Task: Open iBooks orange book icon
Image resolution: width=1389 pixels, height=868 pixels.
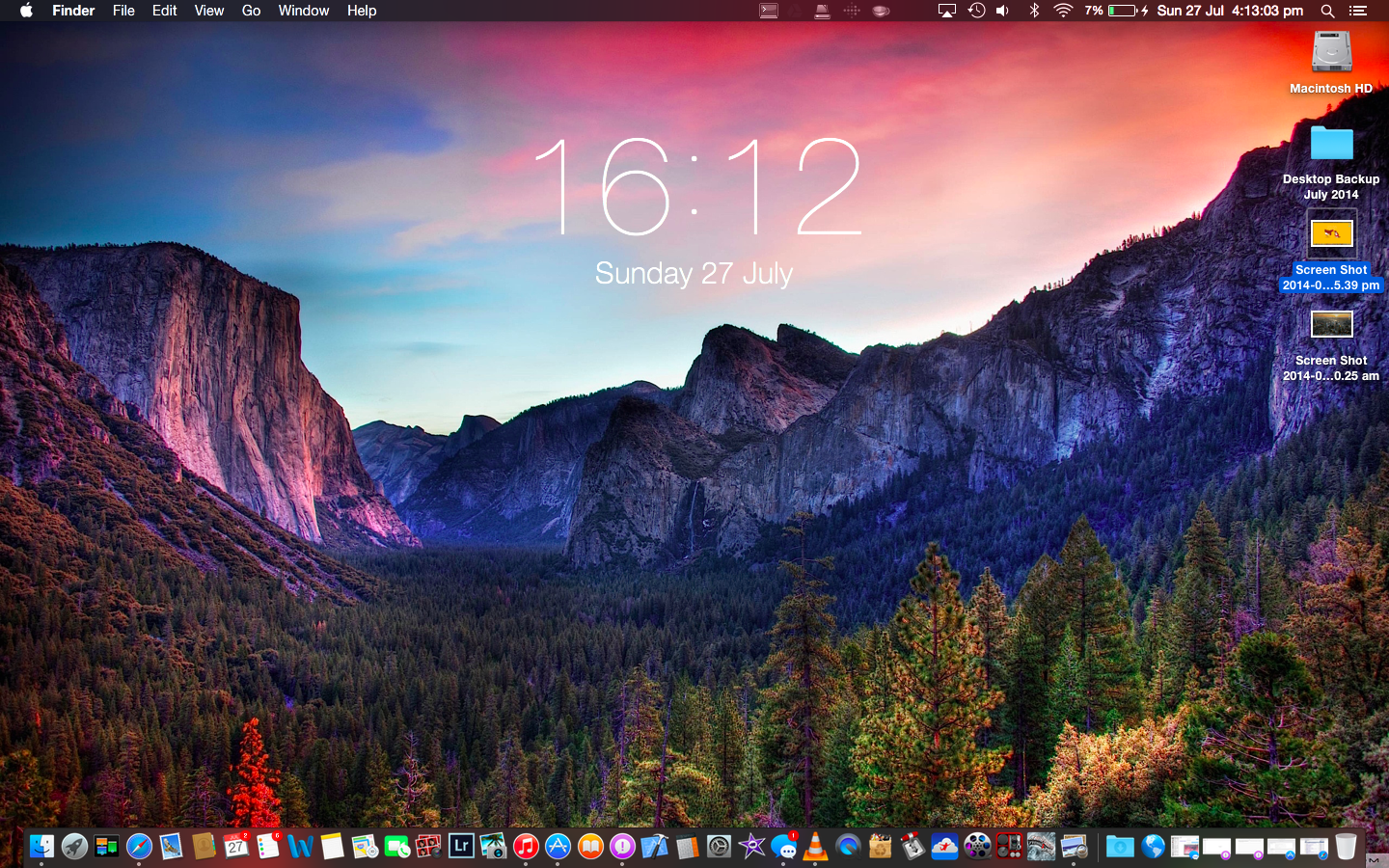Action: coord(590,847)
